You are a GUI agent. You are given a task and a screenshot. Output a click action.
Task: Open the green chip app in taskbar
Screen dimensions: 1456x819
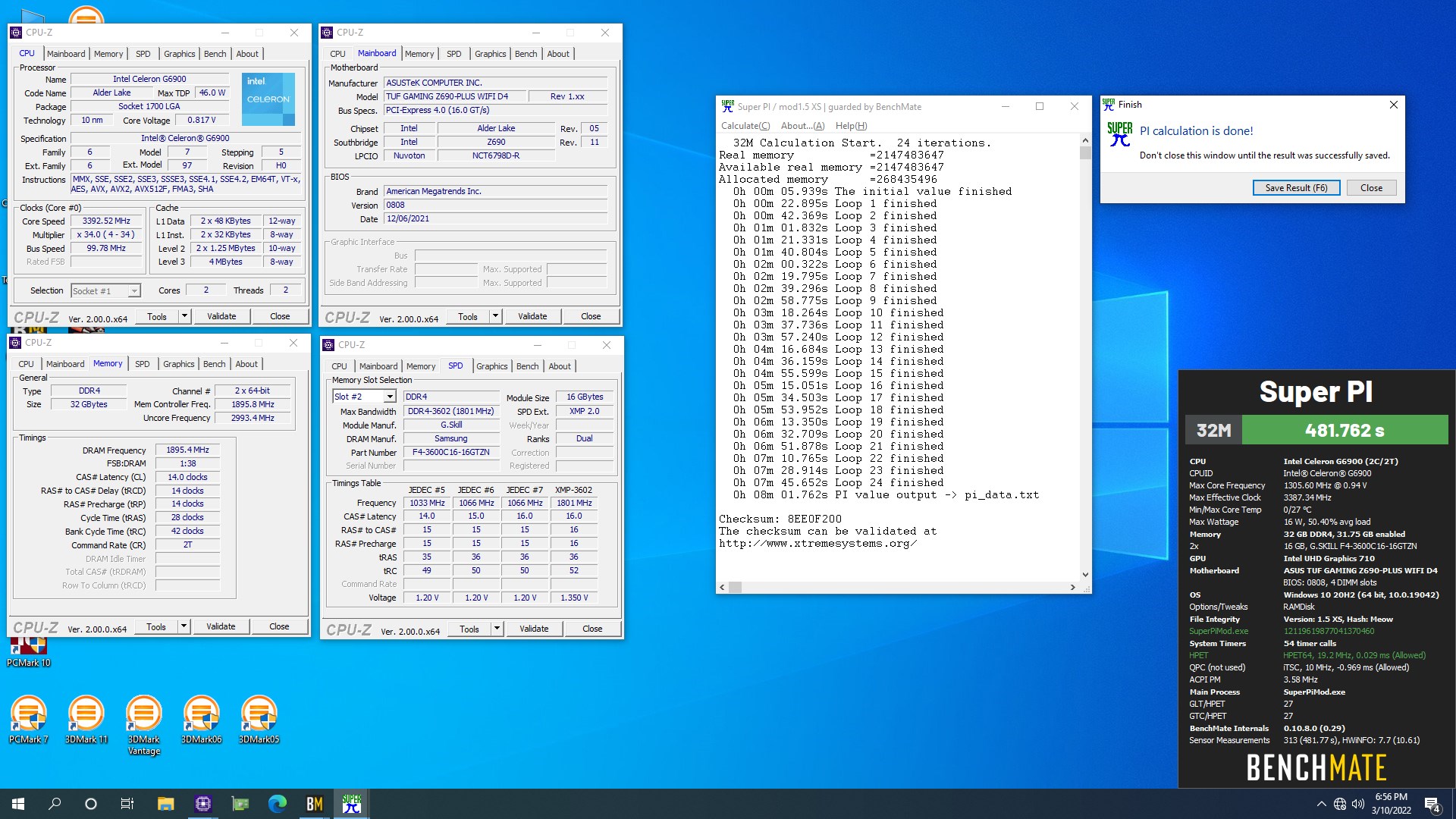pos(240,804)
